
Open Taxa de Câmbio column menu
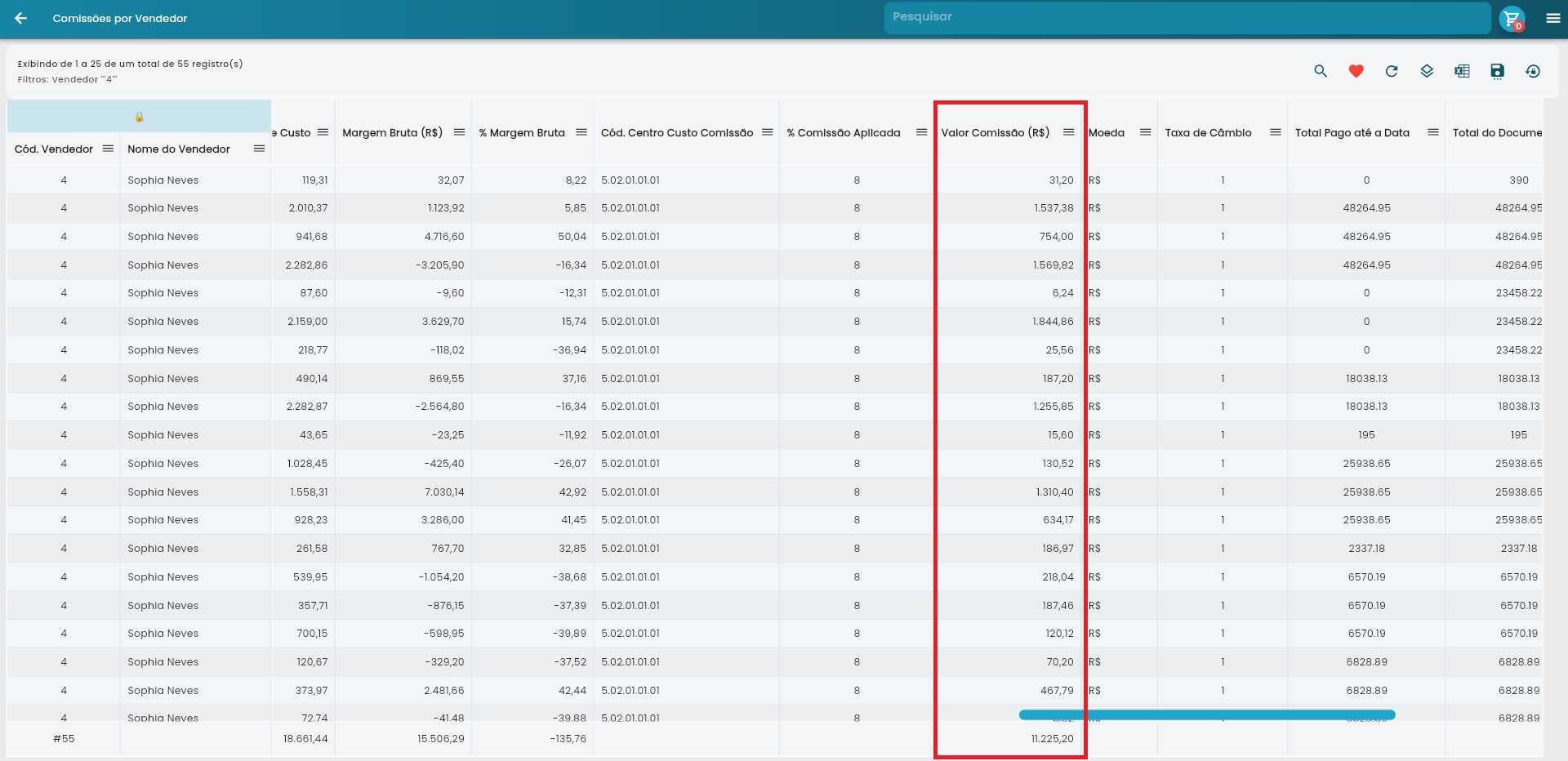coord(1275,132)
